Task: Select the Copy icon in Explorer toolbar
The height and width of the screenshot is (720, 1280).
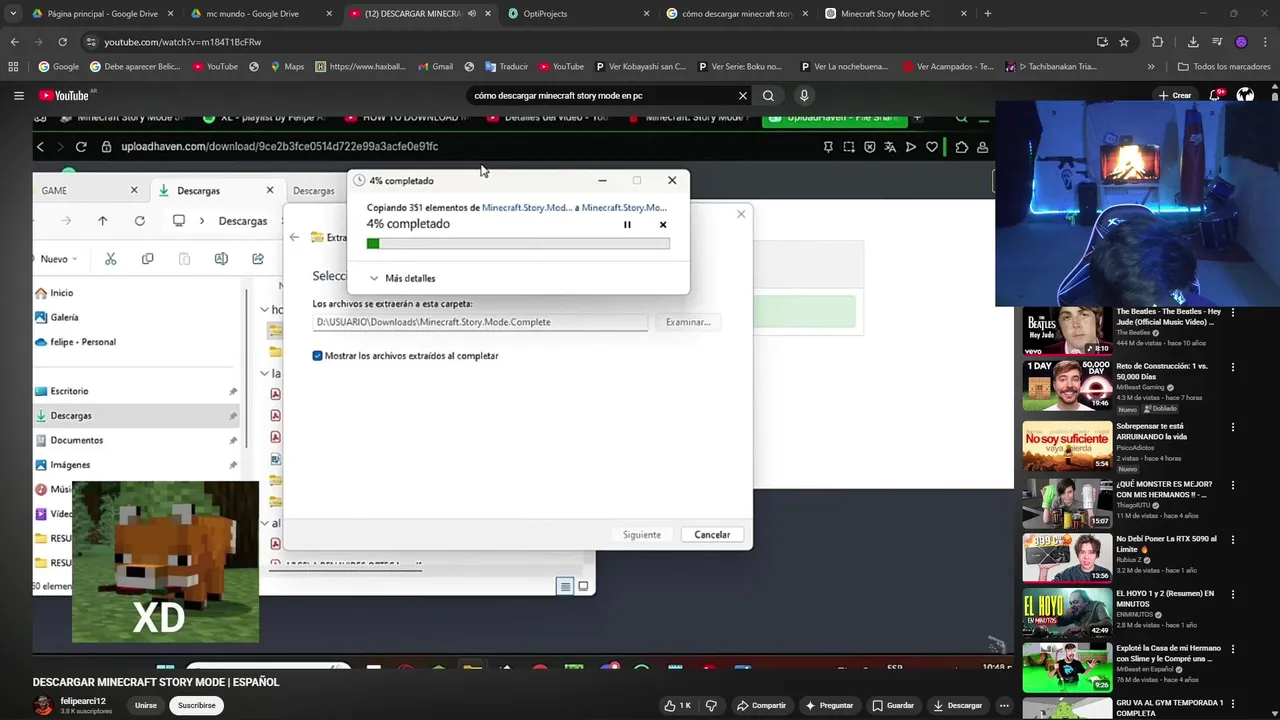Action: point(147,259)
